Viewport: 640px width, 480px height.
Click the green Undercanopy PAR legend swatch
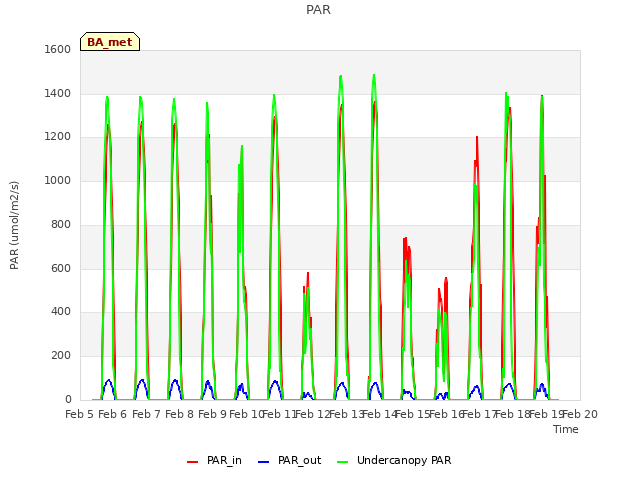pyautogui.click(x=343, y=462)
